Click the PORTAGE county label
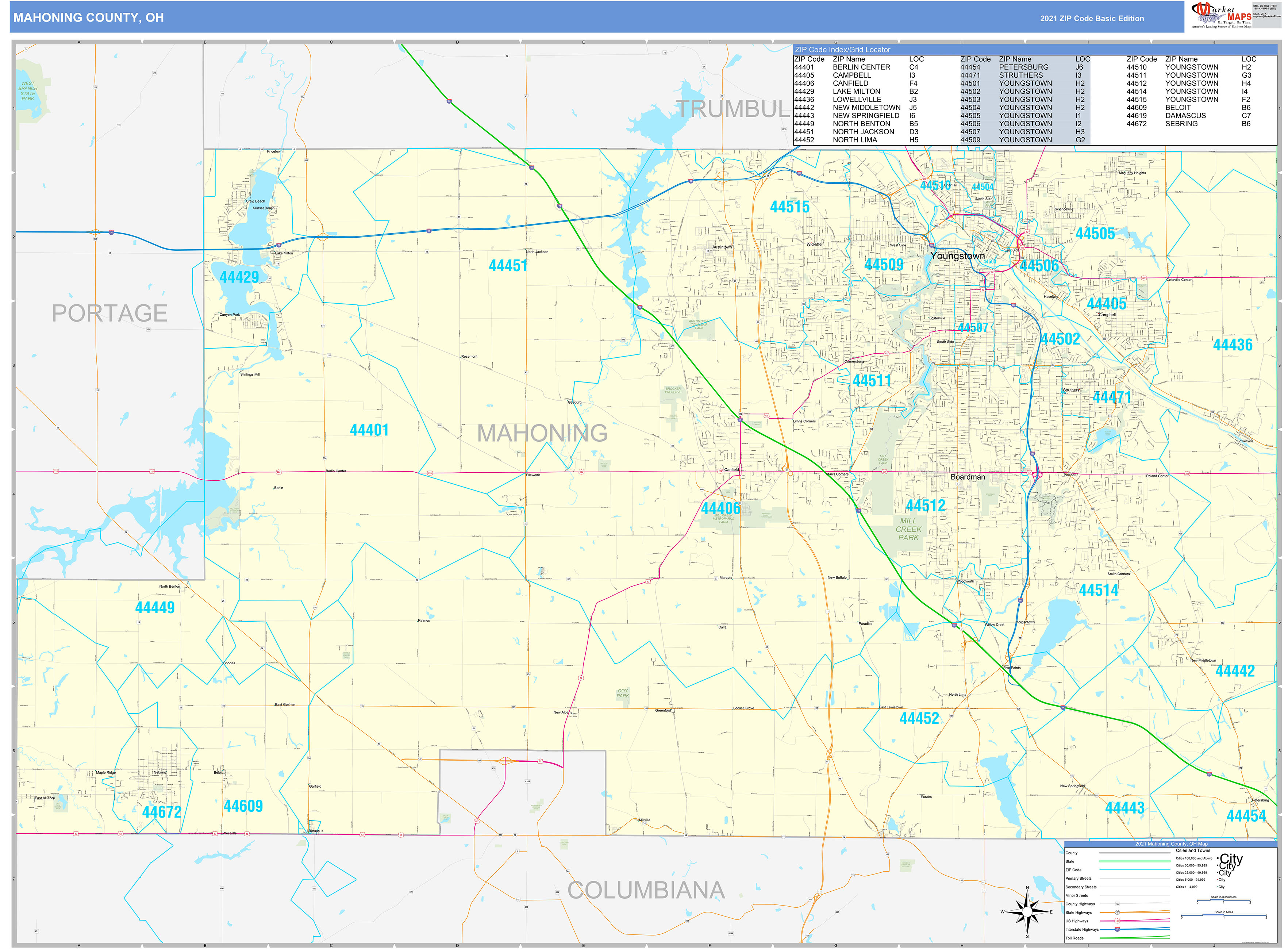The image size is (1288, 949). (110, 313)
